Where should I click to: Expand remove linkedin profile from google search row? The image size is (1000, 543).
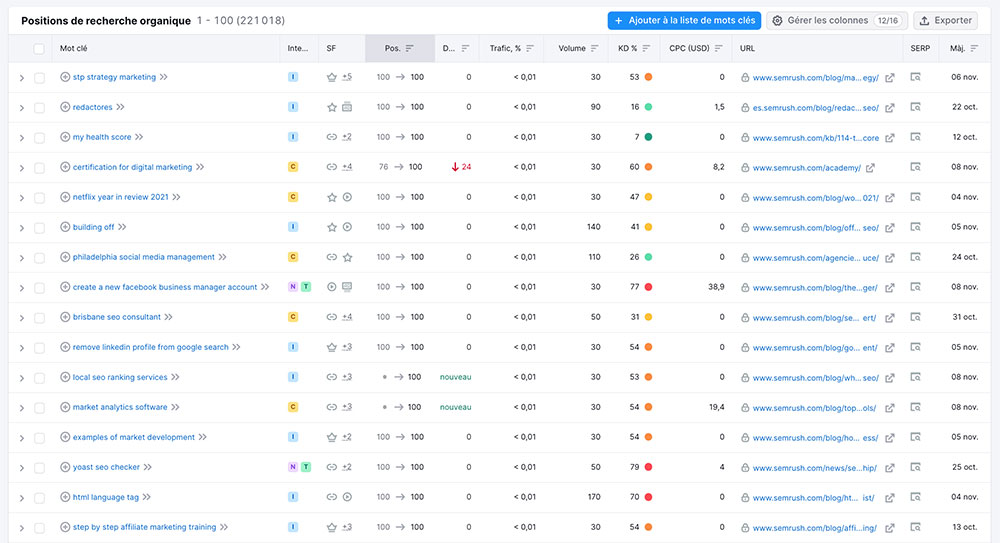coord(22,348)
